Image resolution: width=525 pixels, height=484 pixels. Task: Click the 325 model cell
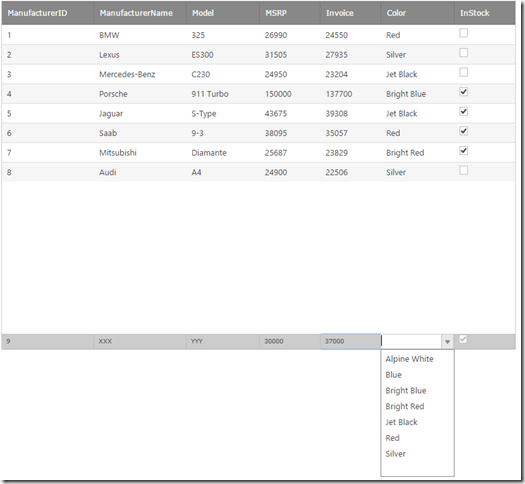click(223, 35)
